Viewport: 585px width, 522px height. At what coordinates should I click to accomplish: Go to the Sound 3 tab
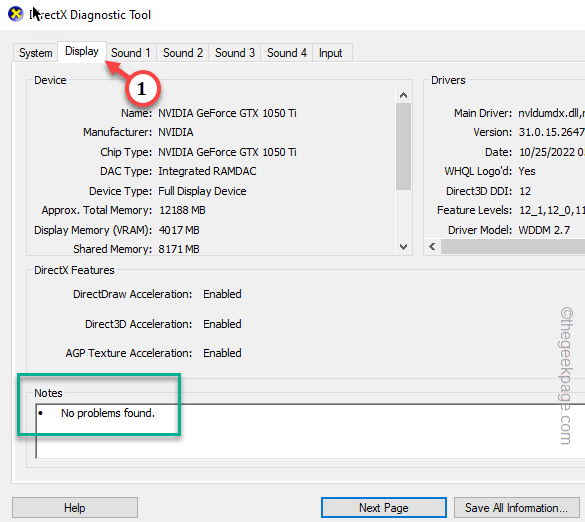pos(235,53)
